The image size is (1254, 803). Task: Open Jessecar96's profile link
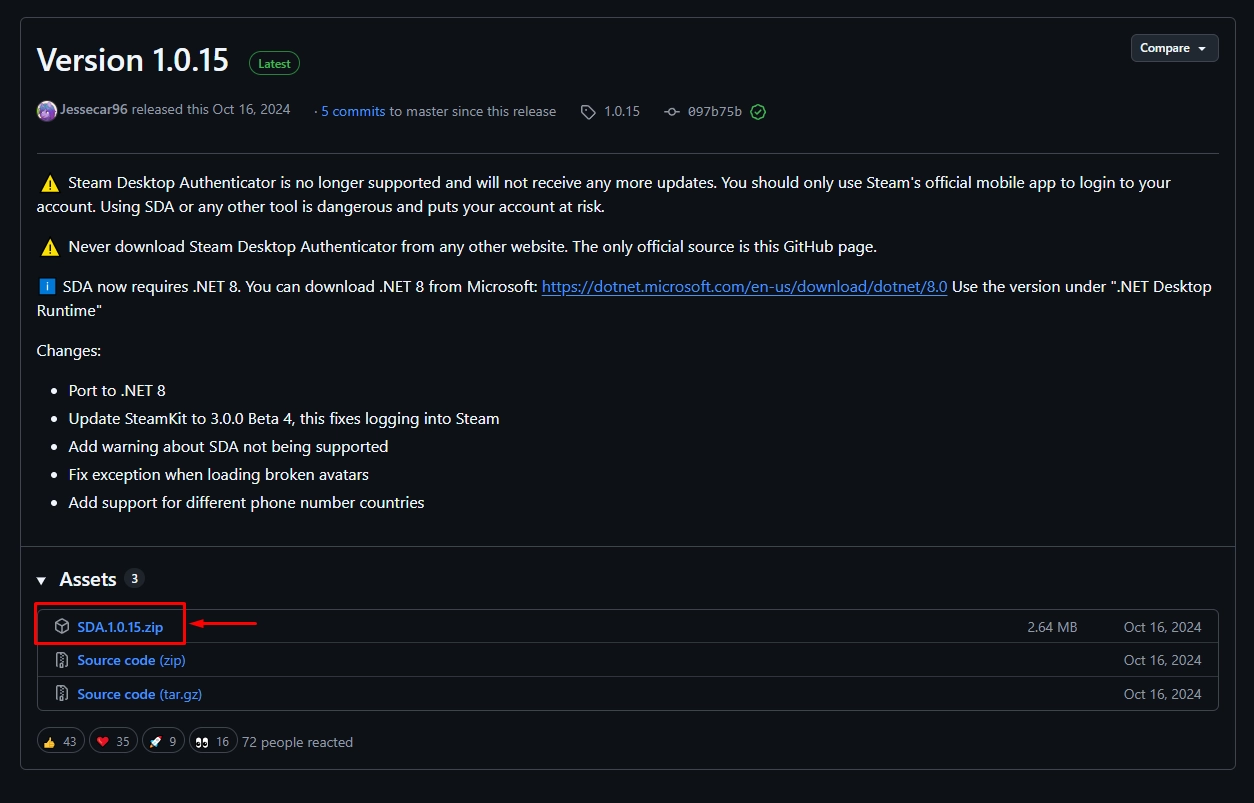tap(94, 109)
